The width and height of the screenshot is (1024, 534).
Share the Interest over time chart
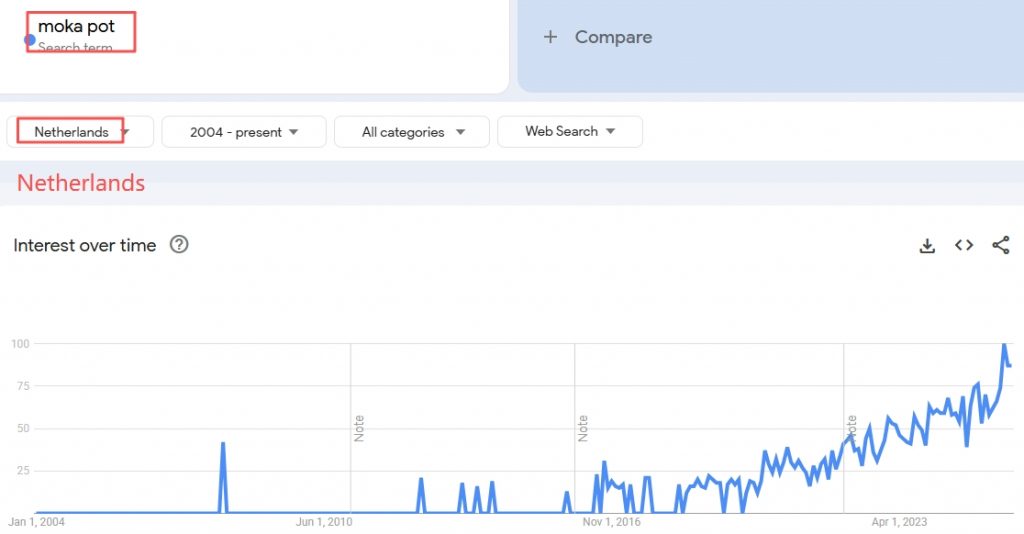point(1000,245)
